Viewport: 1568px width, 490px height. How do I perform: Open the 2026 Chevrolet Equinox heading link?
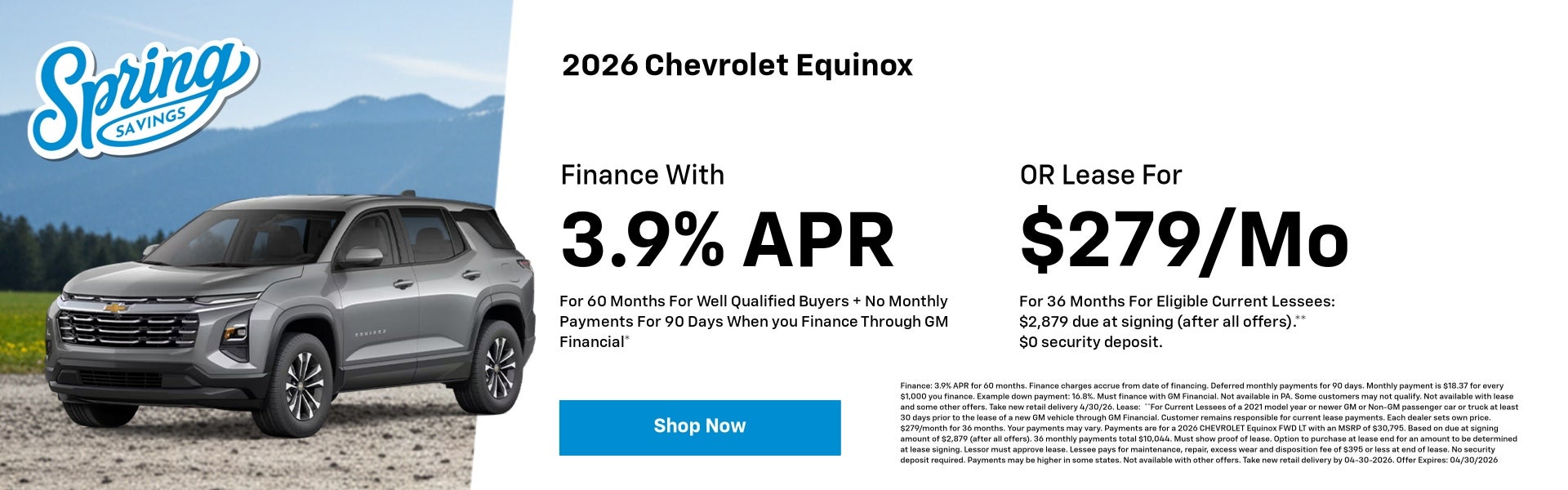735,65
